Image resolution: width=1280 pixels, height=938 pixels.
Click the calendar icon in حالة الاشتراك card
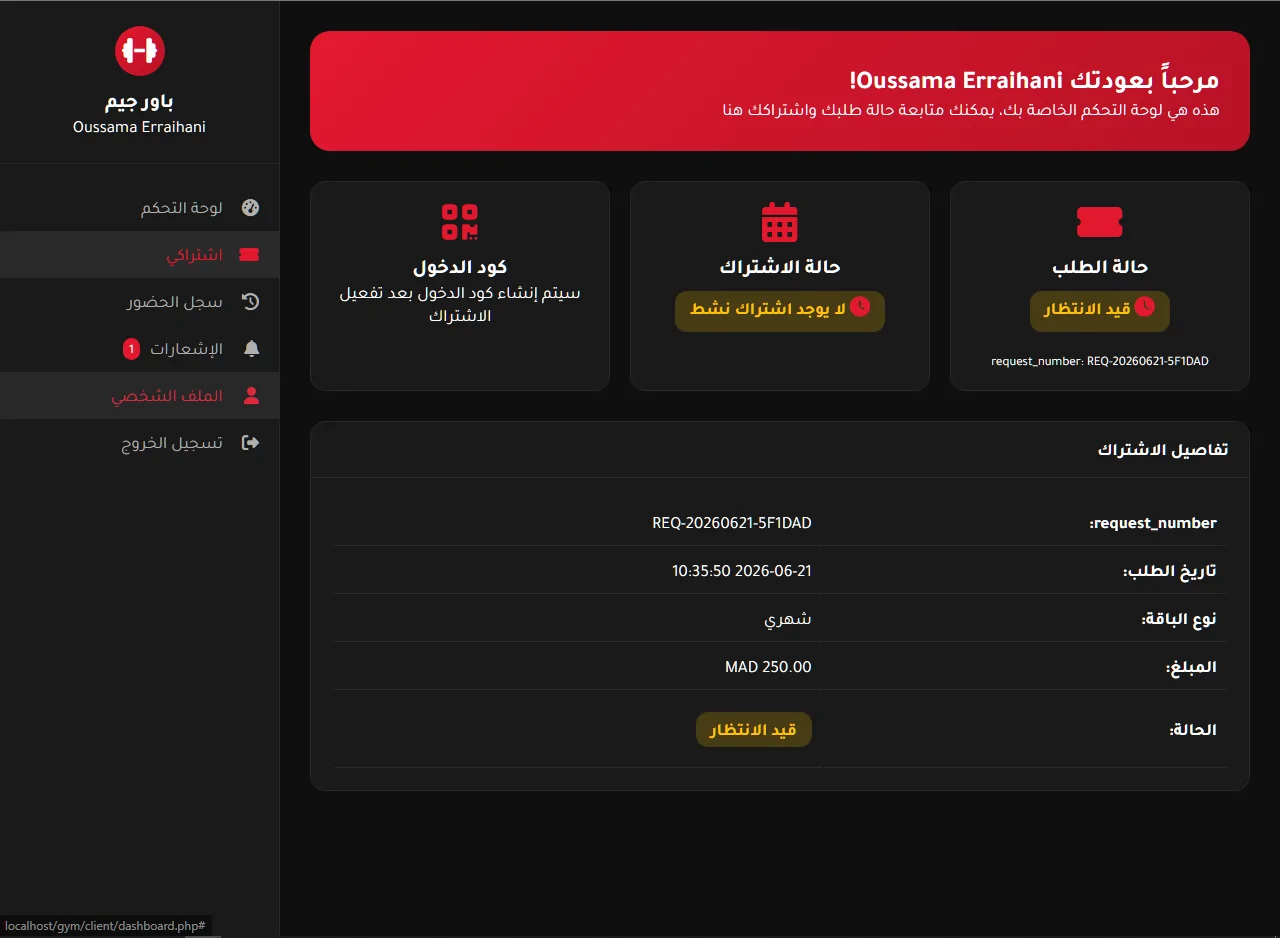(x=779, y=222)
